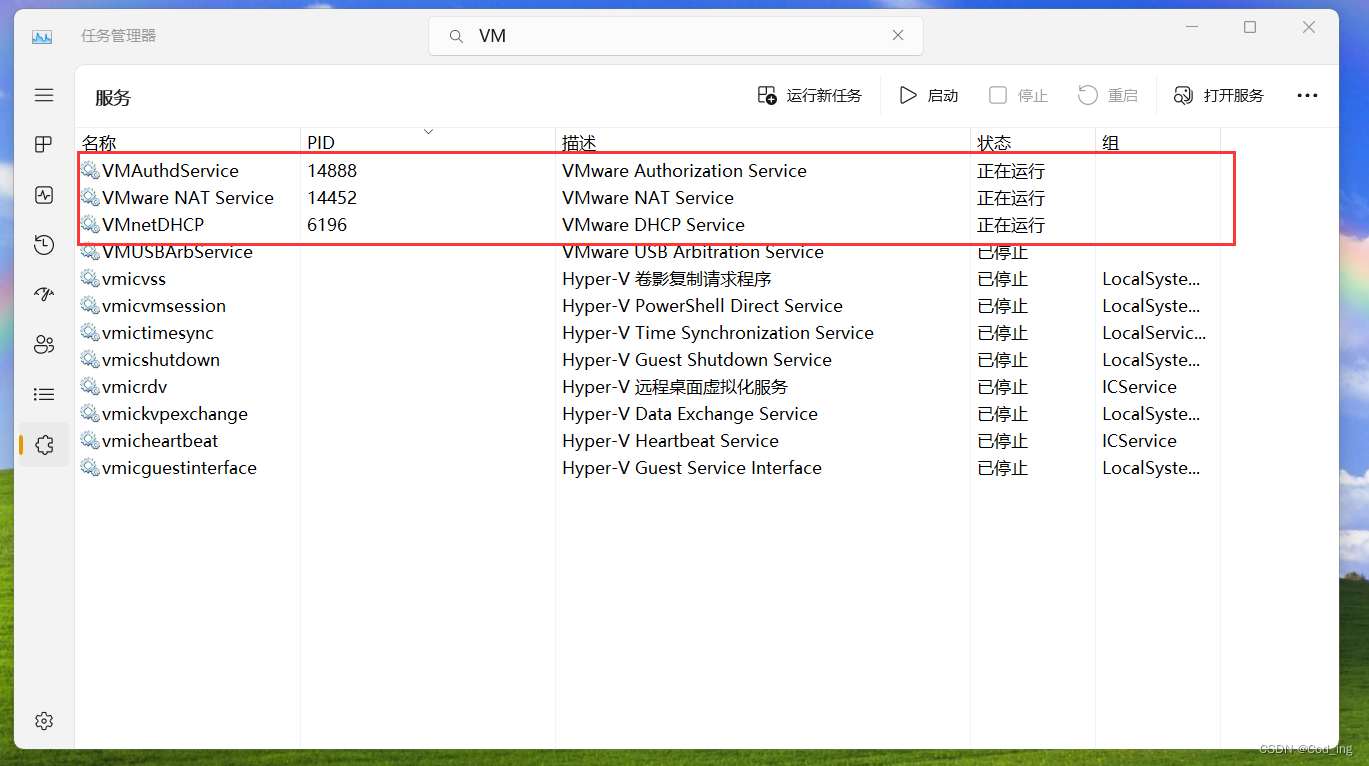Open the hamburger navigation menu

(x=44, y=95)
